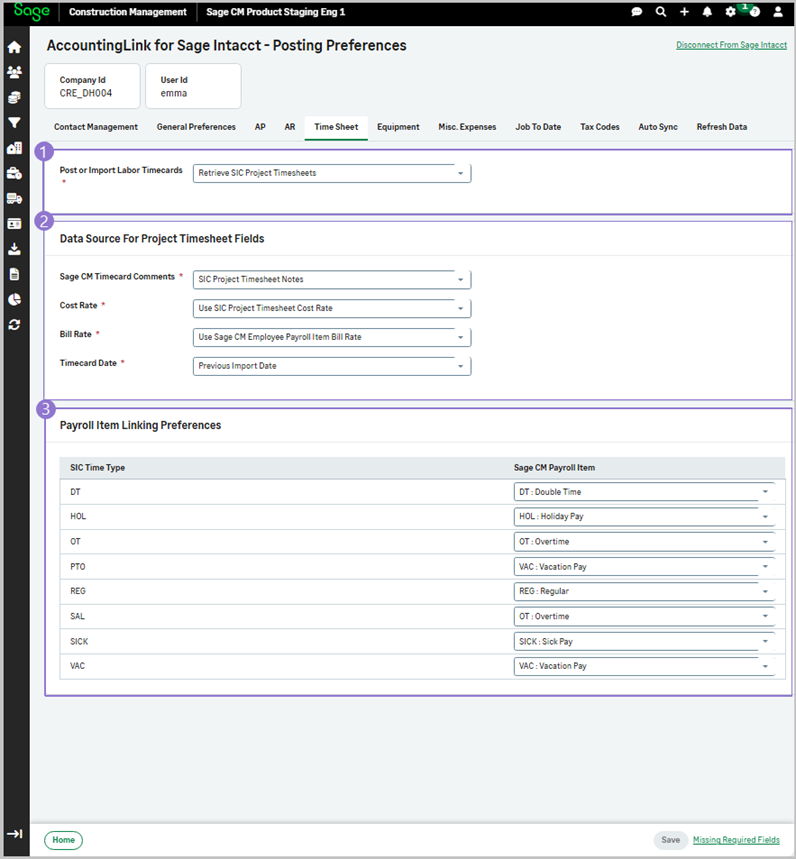Switch to the Equipment tab
The image size is (796, 859).
(398, 127)
